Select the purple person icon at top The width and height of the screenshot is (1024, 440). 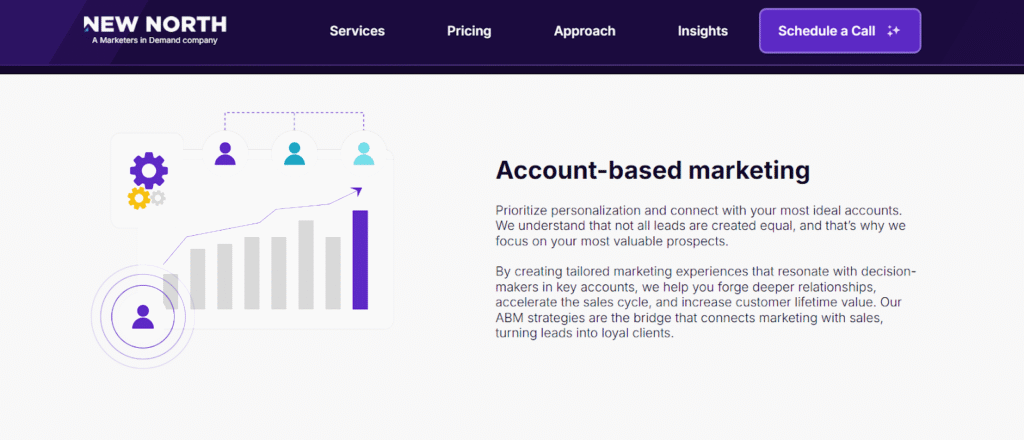pyautogui.click(x=225, y=153)
